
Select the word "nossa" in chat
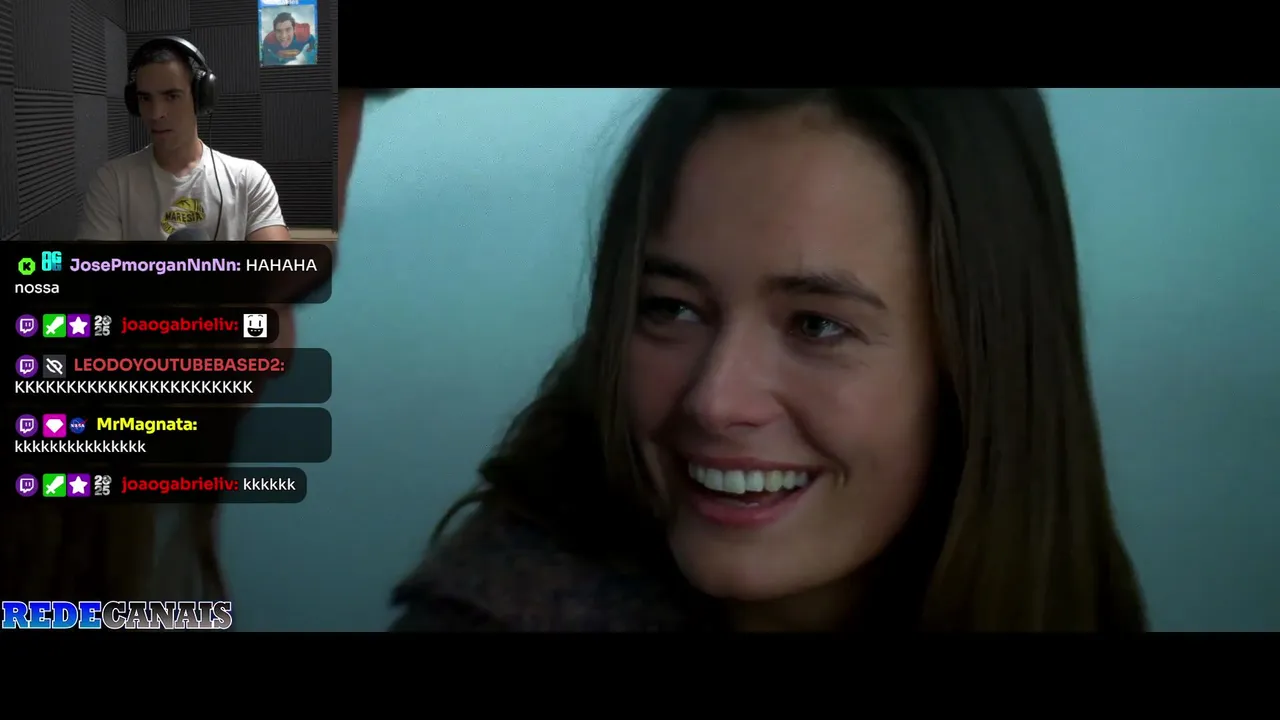37,288
